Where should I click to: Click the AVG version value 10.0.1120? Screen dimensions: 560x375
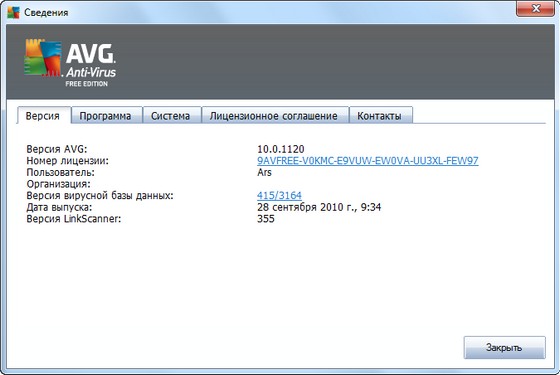(x=281, y=149)
